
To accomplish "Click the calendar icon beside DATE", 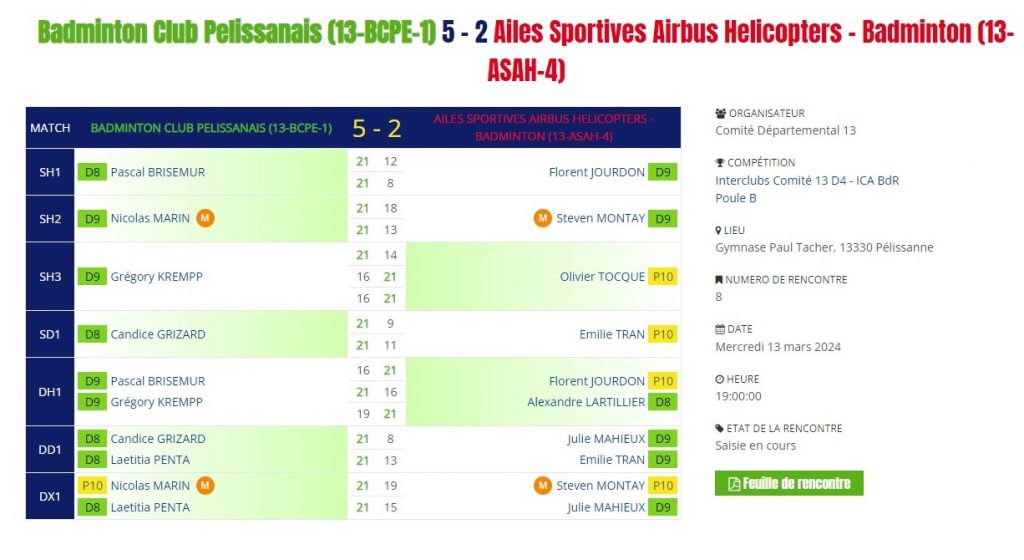I will 720,329.
